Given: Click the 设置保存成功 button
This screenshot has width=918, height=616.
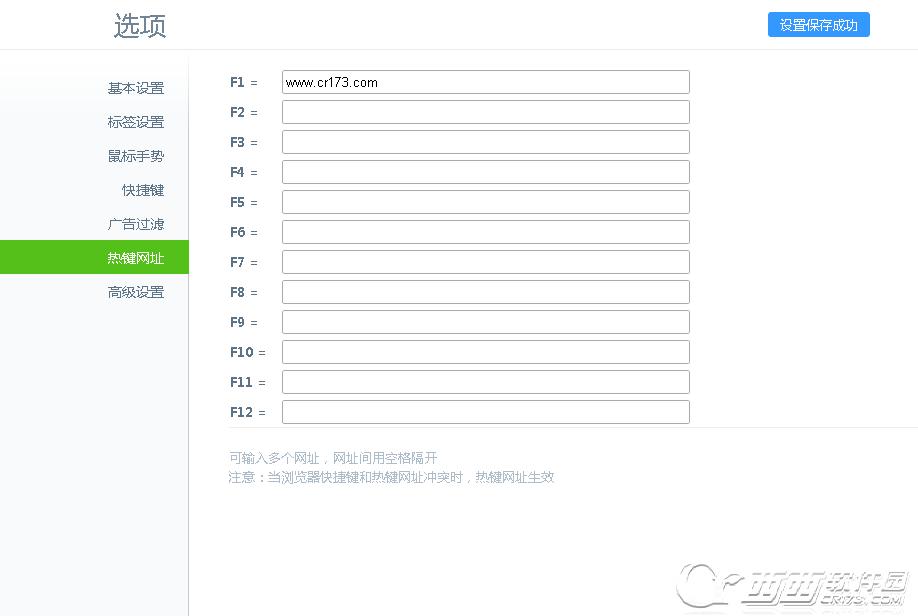Looking at the screenshot, I should click(818, 25).
